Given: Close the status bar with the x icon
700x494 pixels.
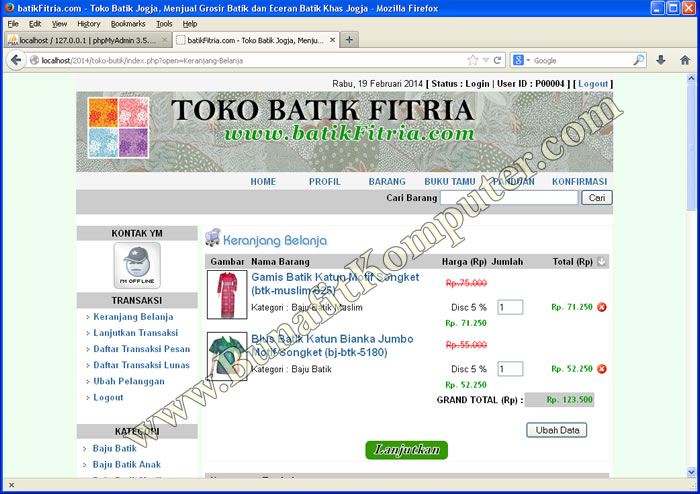Looking at the screenshot, I should point(11,485).
